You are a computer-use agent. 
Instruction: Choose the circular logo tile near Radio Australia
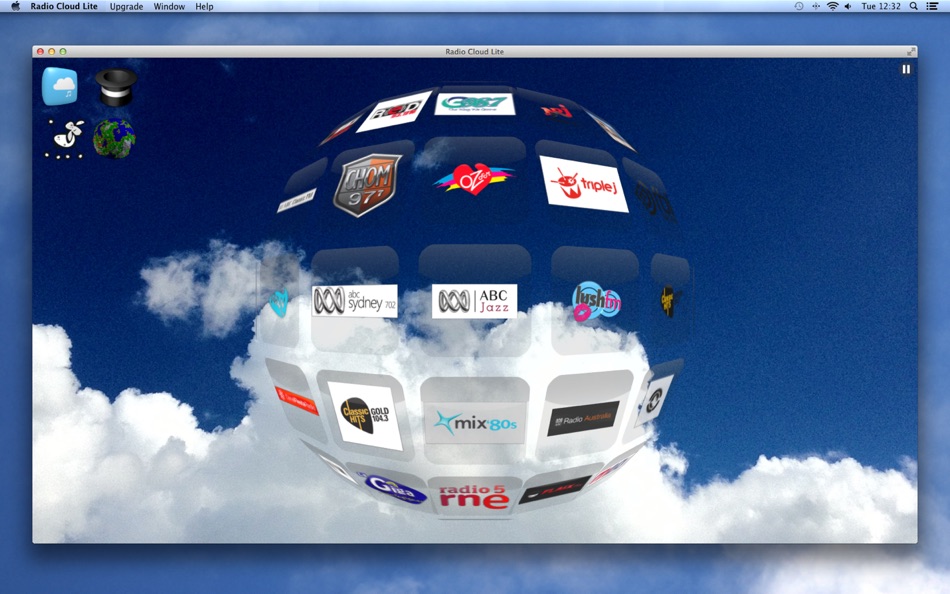tap(654, 399)
